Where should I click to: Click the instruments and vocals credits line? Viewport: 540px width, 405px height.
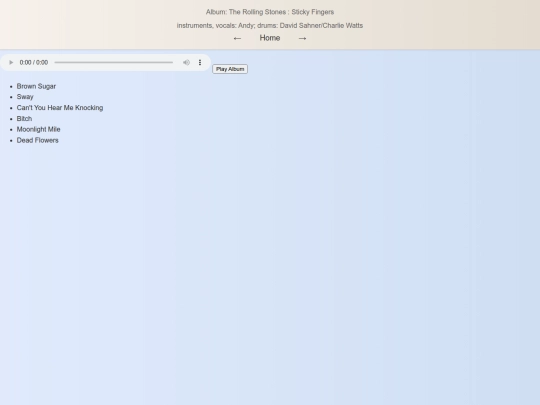pos(270,25)
